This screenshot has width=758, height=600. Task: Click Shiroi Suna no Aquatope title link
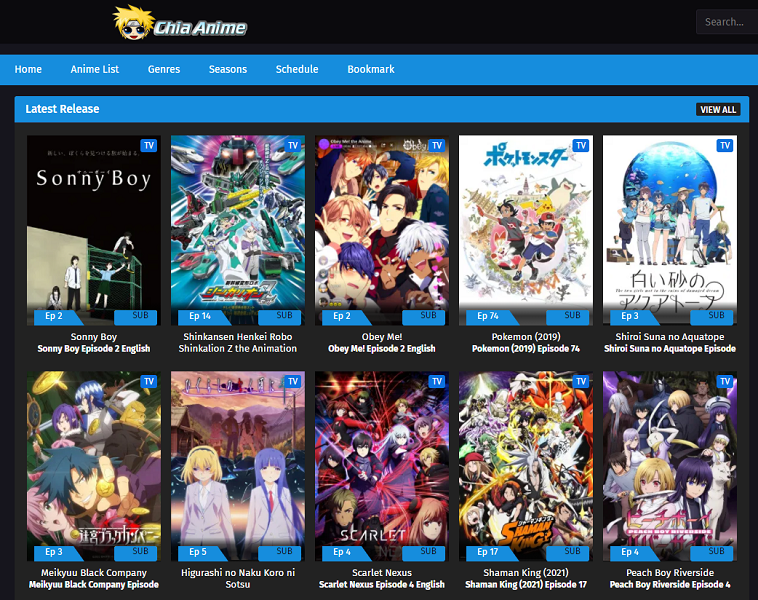(x=670, y=337)
